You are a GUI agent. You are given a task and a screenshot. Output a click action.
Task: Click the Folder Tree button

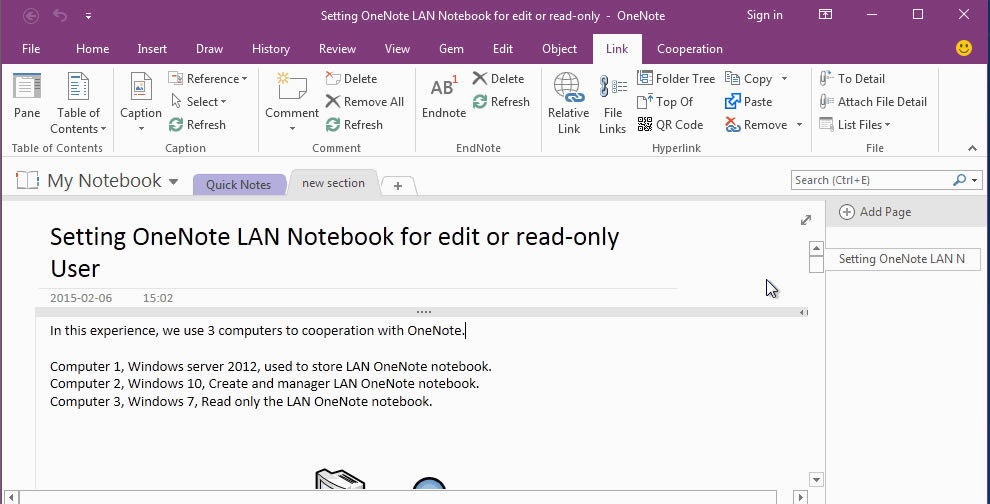point(676,78)
